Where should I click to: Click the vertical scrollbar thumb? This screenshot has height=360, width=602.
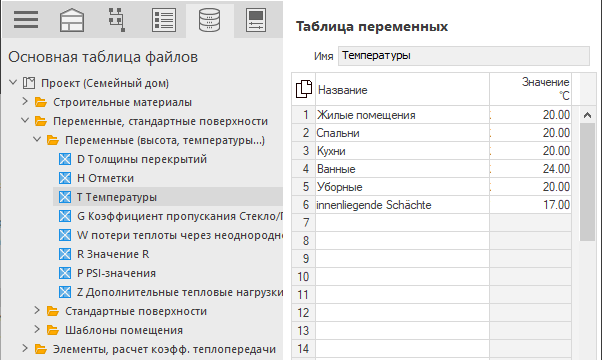[587, 182]
